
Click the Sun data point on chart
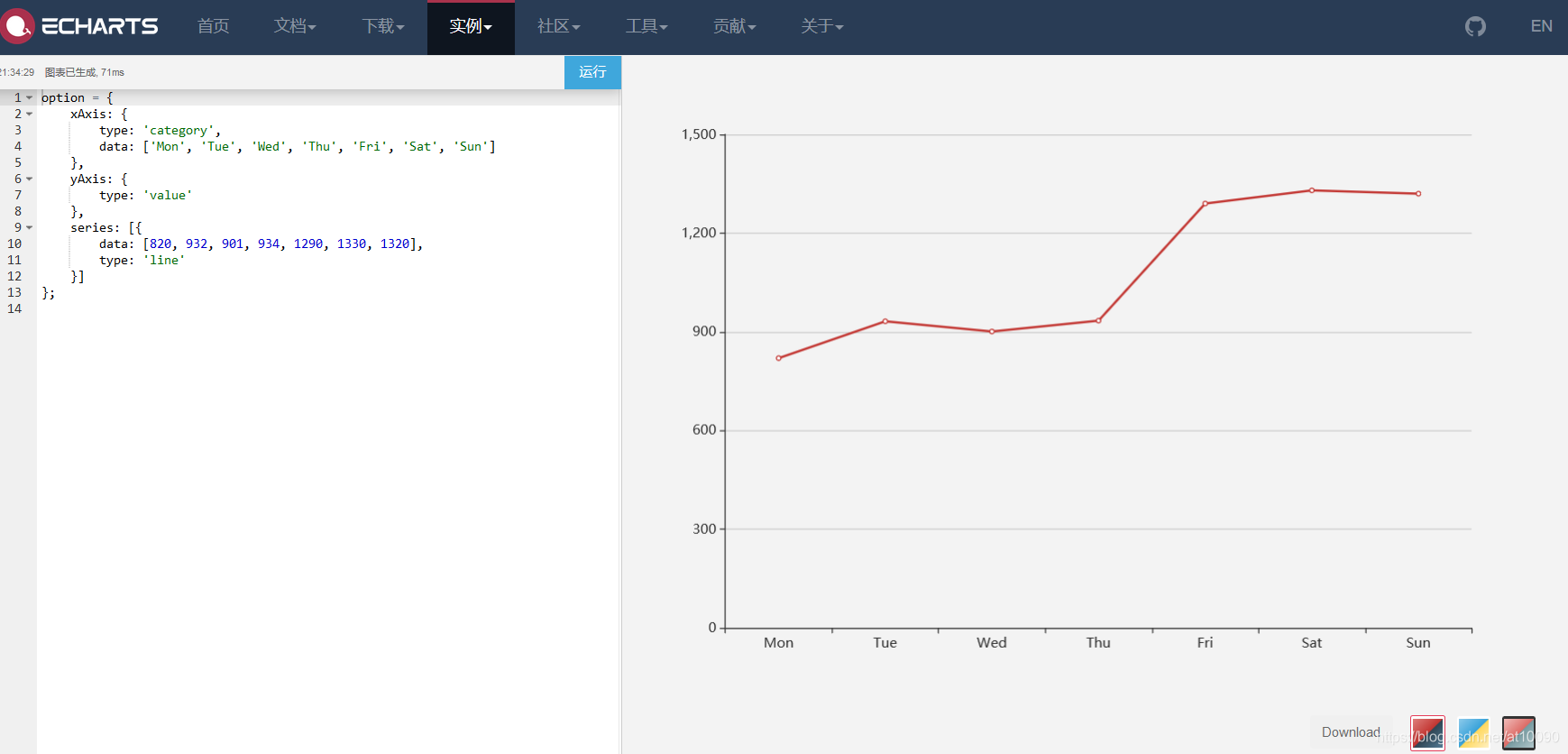(x=1418, y=194)
